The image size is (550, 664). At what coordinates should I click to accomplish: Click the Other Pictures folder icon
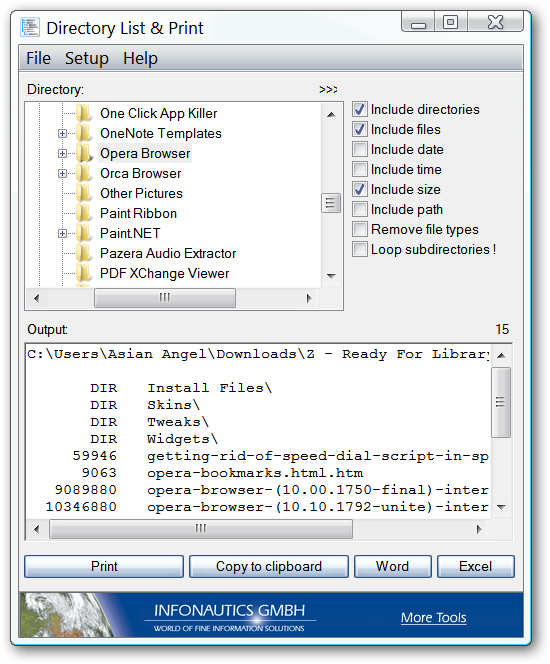[84, 193]
